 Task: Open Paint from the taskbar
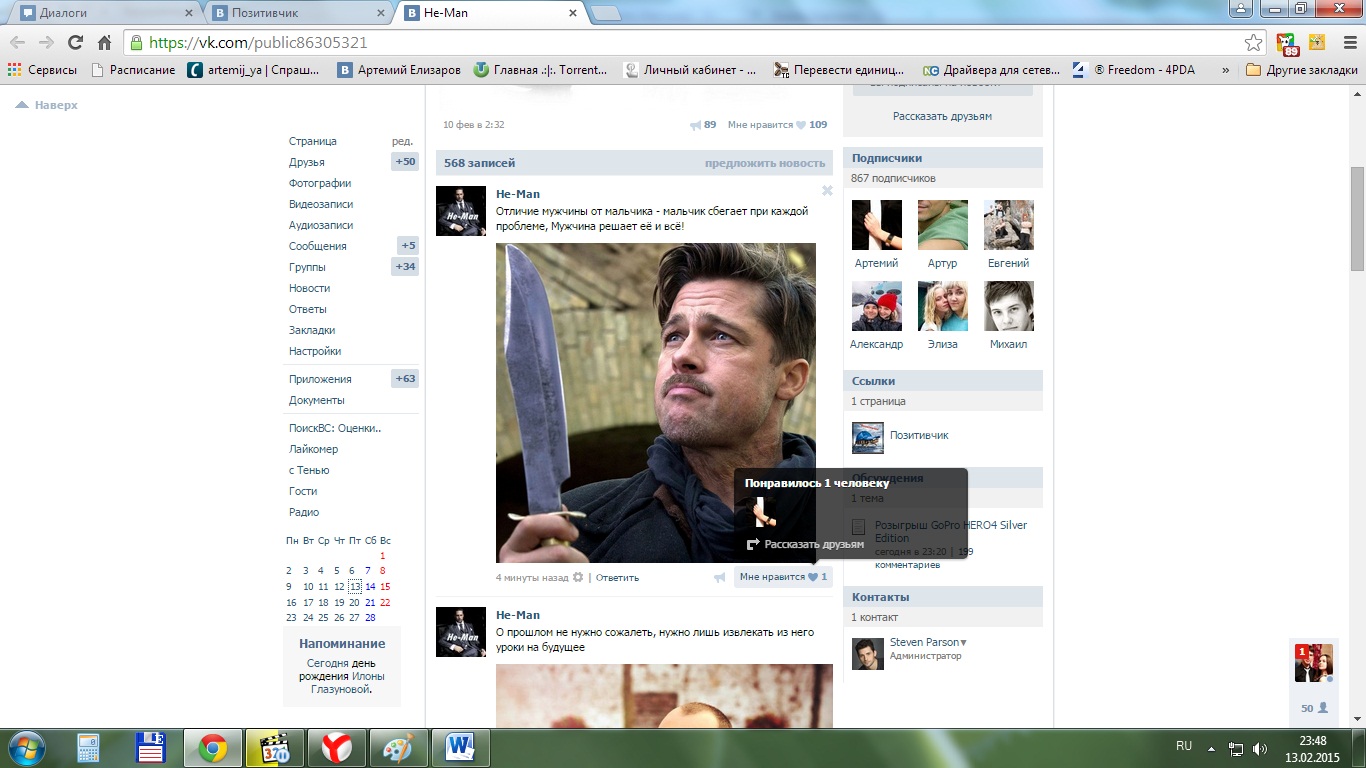tap(398, 748)
